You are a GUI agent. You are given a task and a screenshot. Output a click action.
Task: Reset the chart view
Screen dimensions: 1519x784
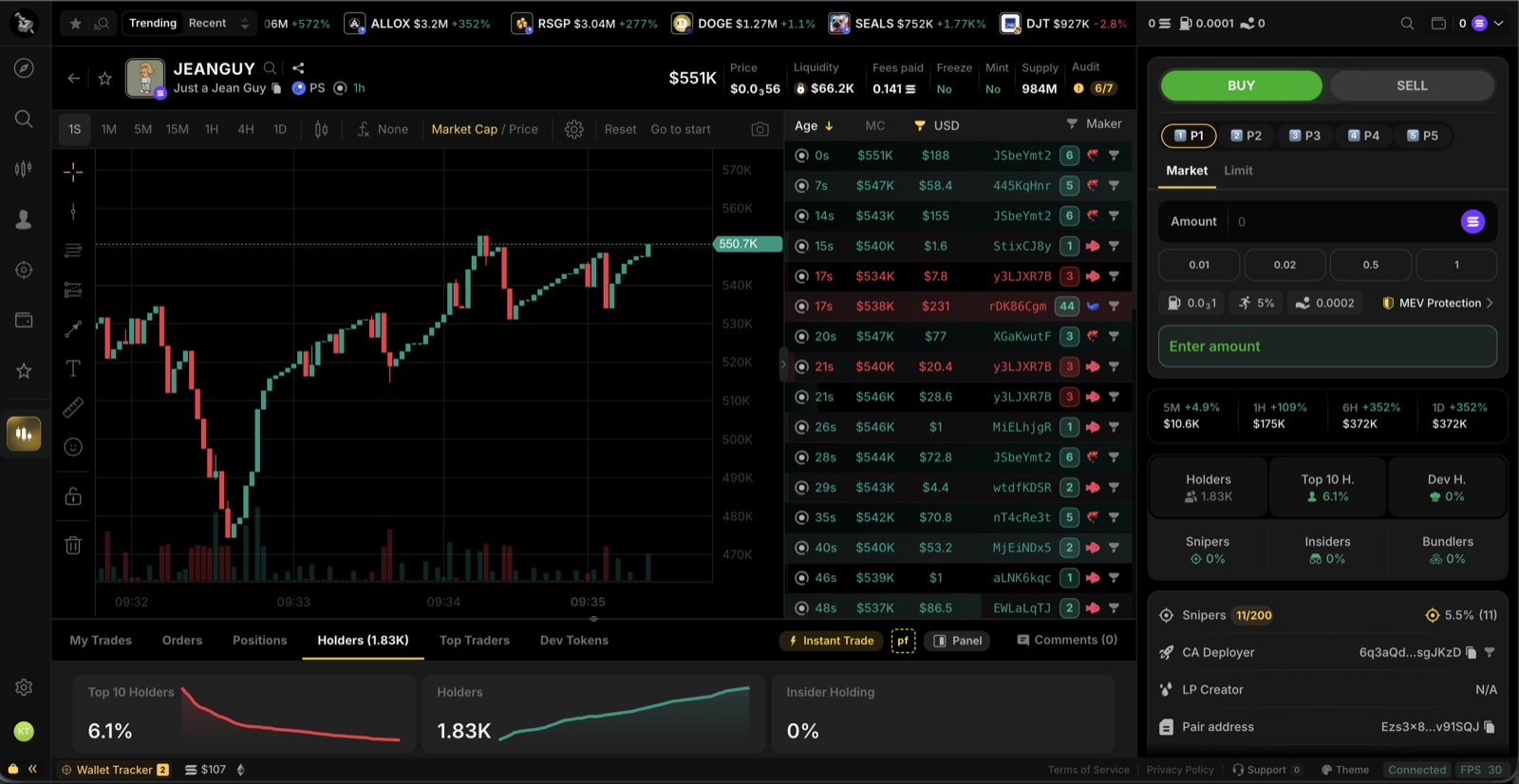pyautogui.click(x=620, y=129)
